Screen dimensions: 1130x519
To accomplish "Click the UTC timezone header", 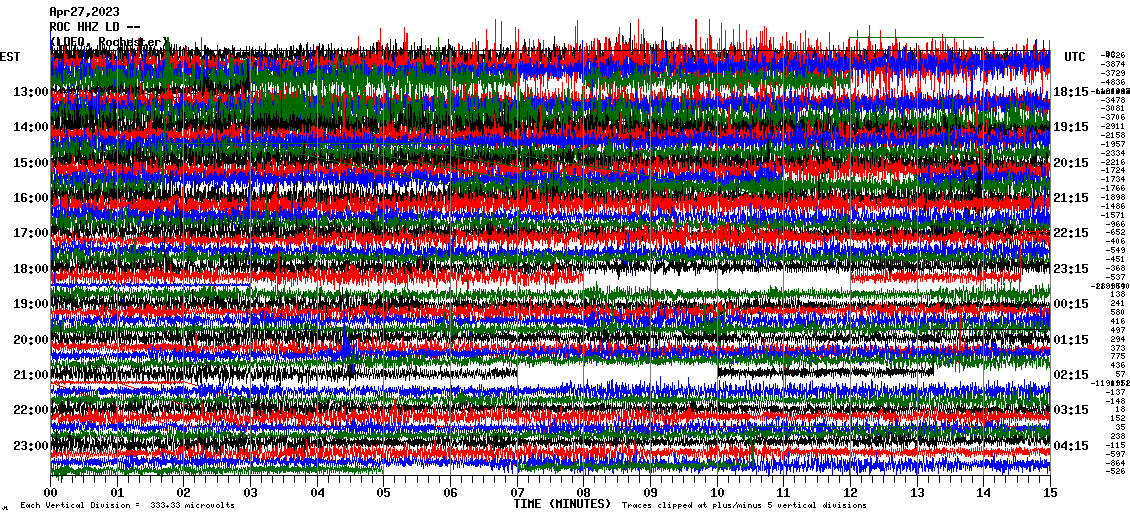I will tap(1075, 57).
